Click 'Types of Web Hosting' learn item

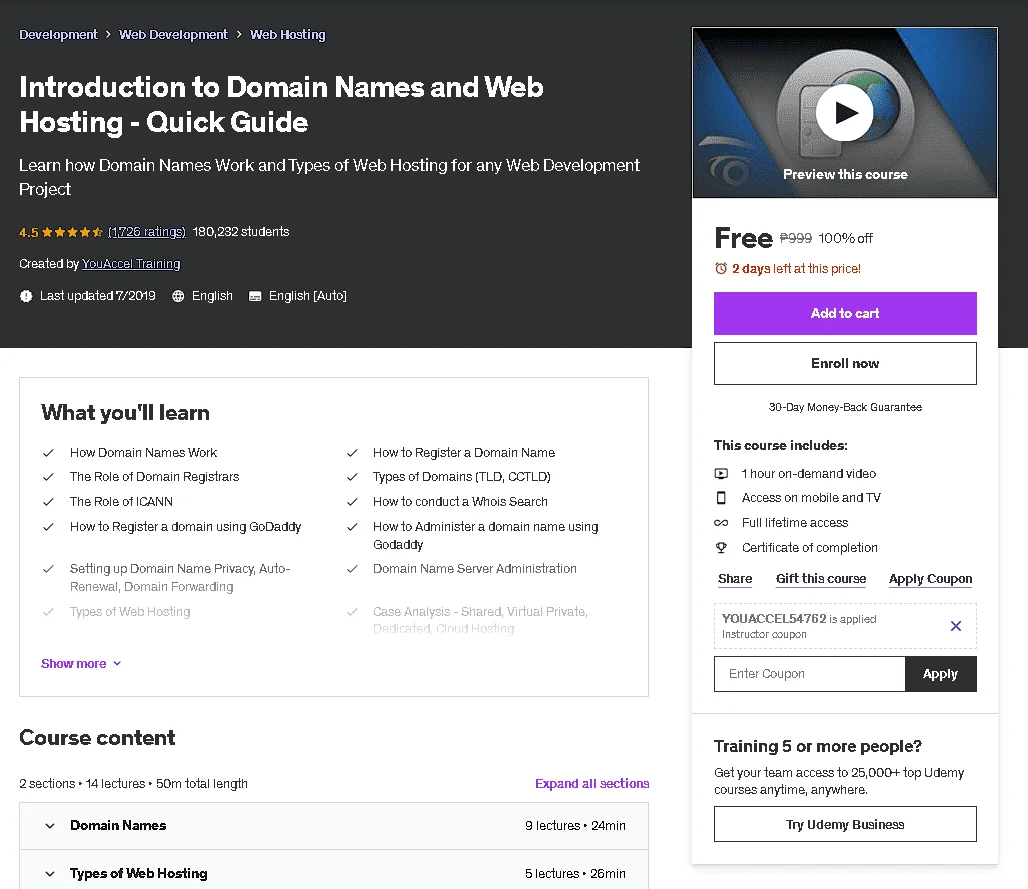(130, 612)
